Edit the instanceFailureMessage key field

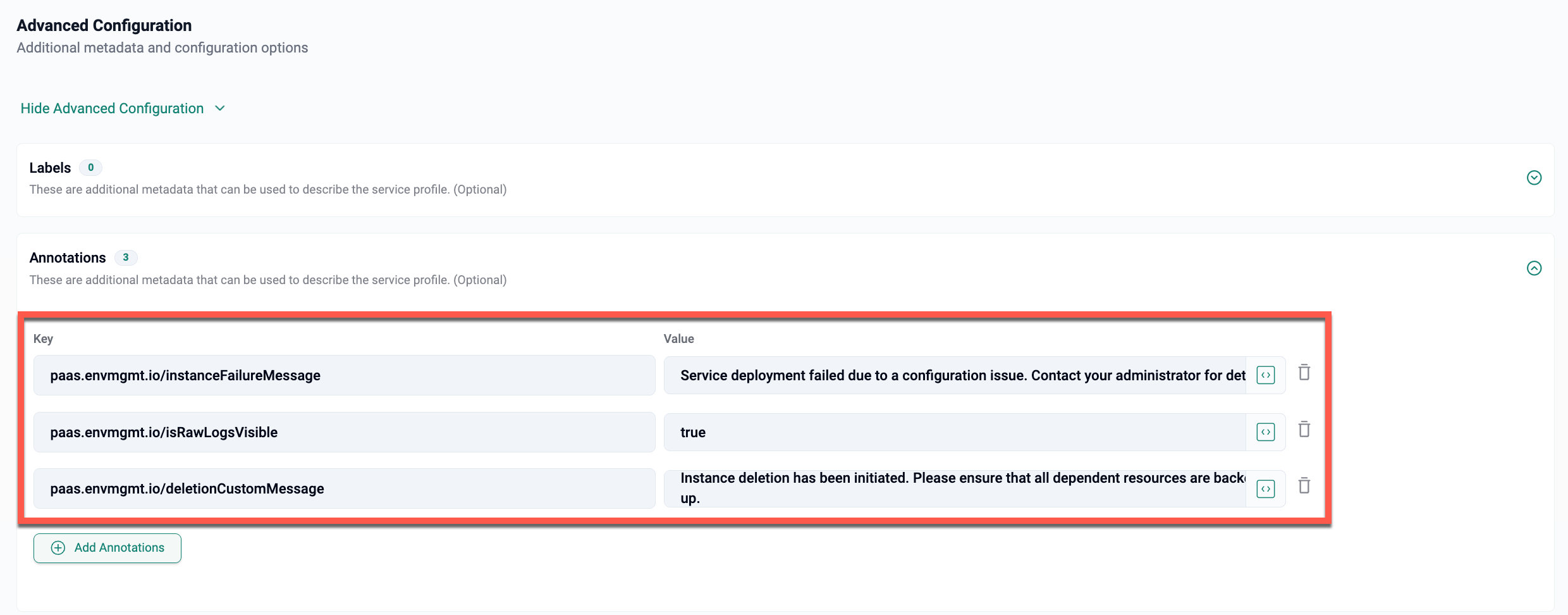click(x=344, y=375)
